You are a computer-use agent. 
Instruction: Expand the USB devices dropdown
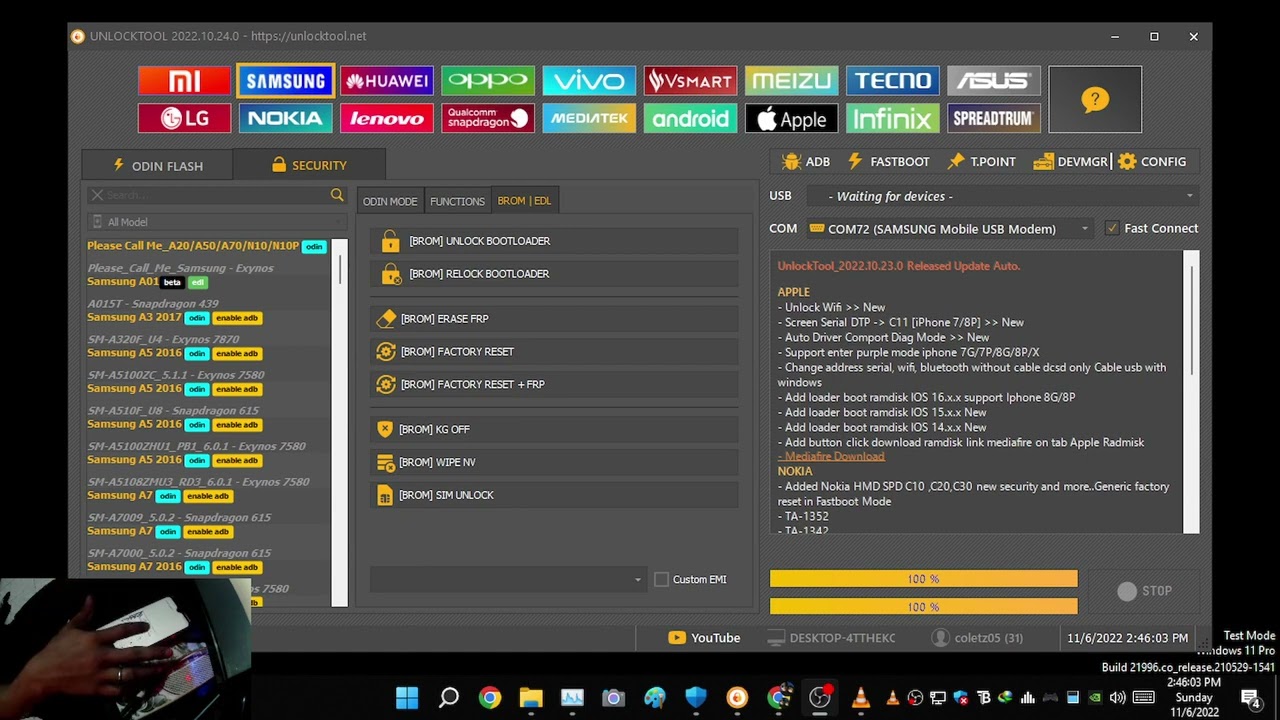click(x=1002, y=196)
